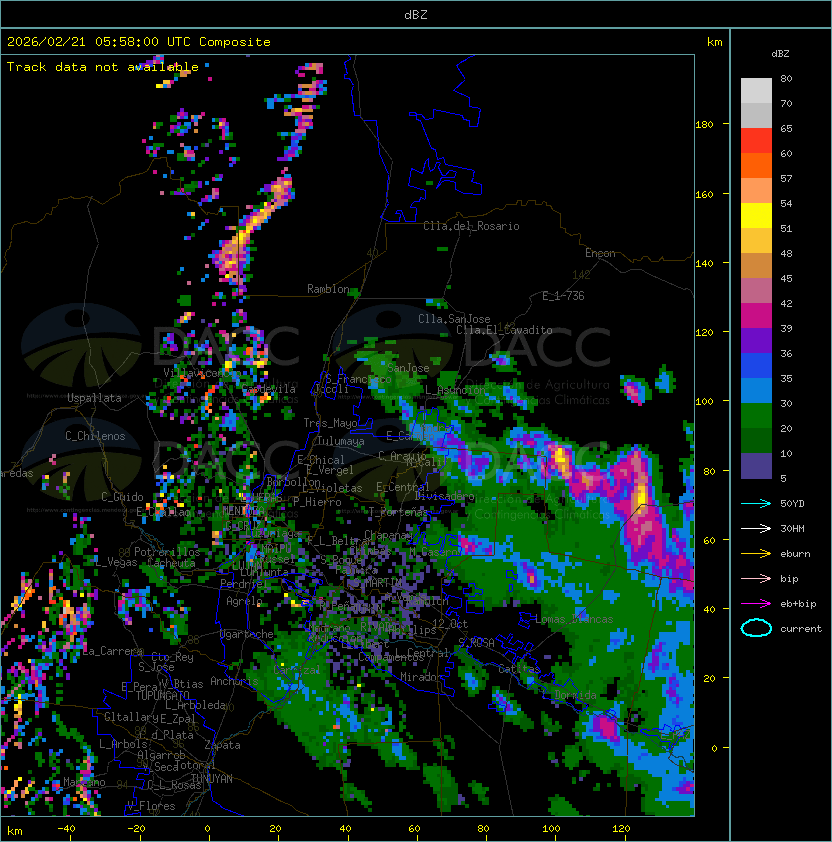Click the '50YD' legend label

click(792, 504)
